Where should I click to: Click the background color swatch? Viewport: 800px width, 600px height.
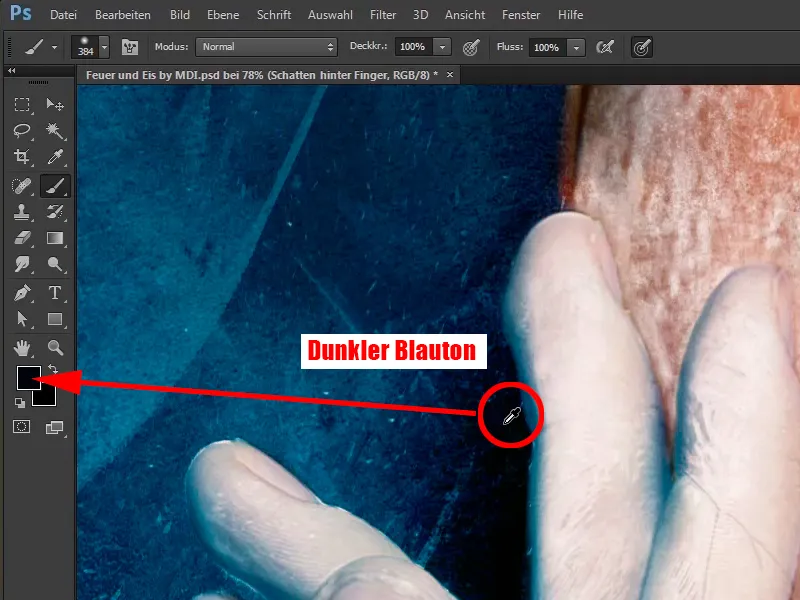[x=47, y=396]
